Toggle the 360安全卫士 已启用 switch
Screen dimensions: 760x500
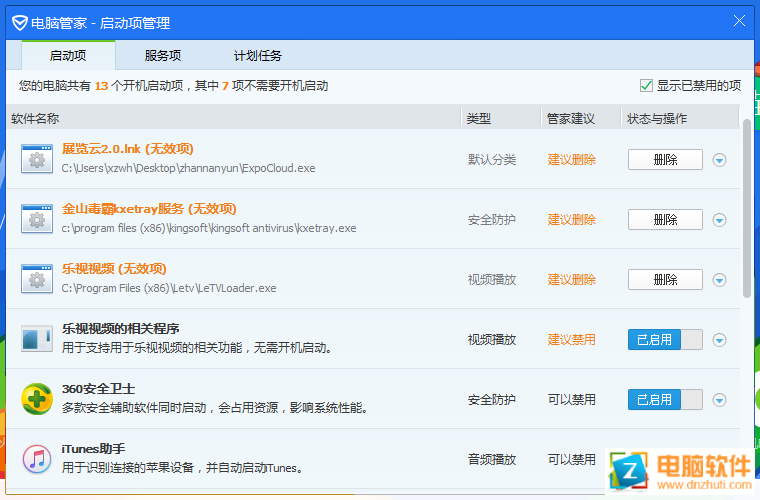(665, 400)
